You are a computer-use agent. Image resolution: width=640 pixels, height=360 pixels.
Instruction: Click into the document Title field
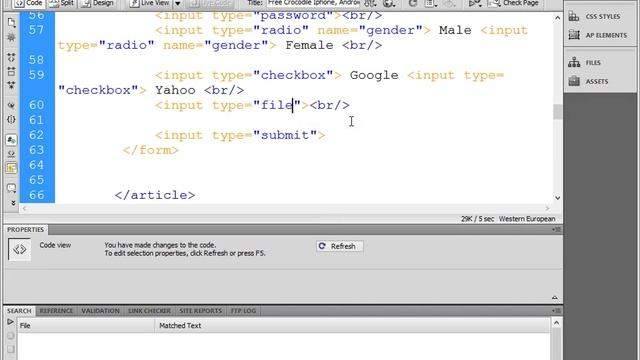pos(313,3)
